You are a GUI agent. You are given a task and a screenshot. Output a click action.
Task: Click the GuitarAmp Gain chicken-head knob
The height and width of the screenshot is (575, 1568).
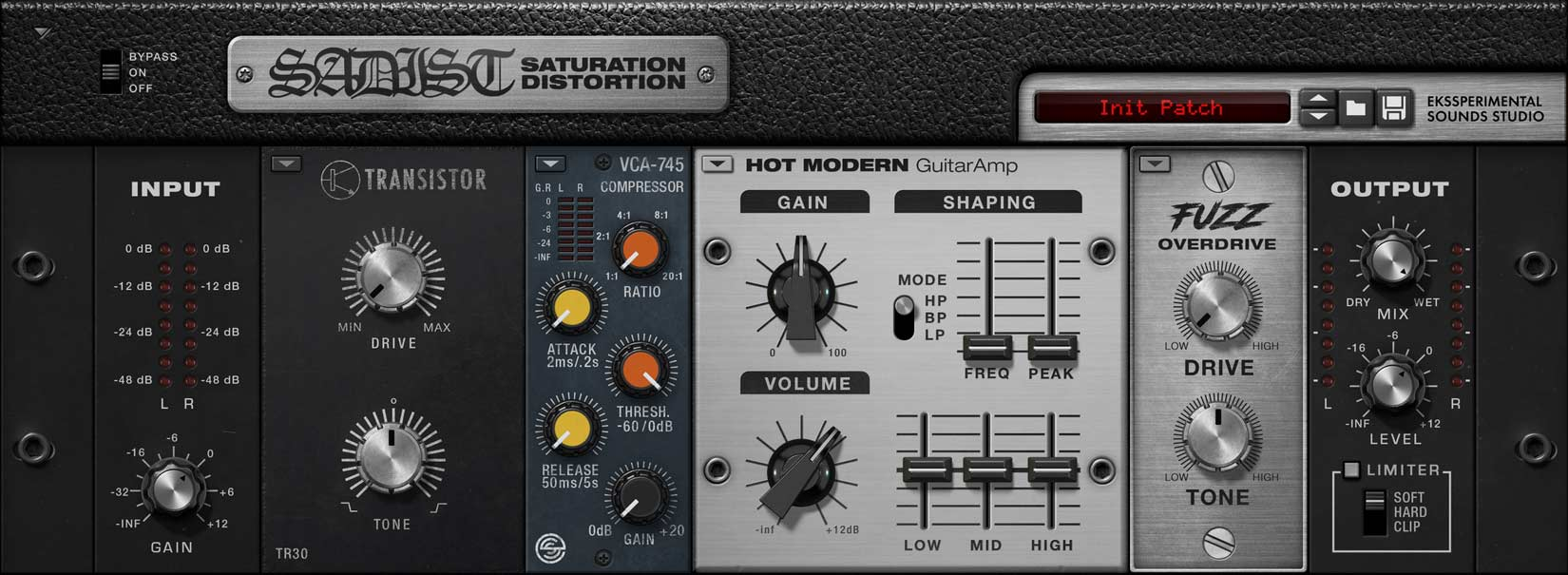[x=803, y=290]
